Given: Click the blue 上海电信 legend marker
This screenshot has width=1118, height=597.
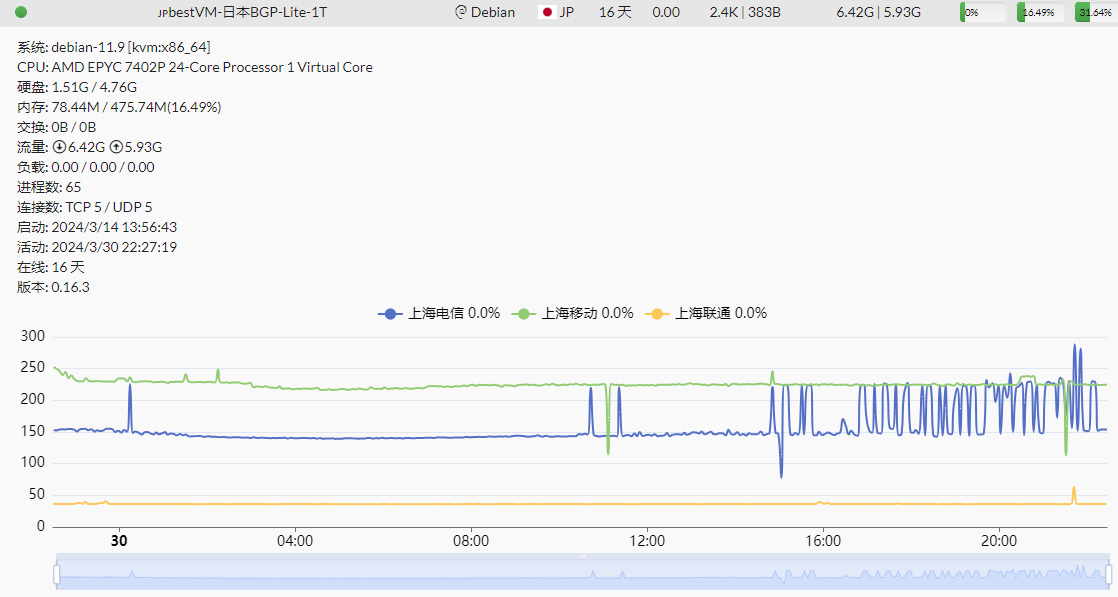Looking at the screenshot, I should click(390, 313).
